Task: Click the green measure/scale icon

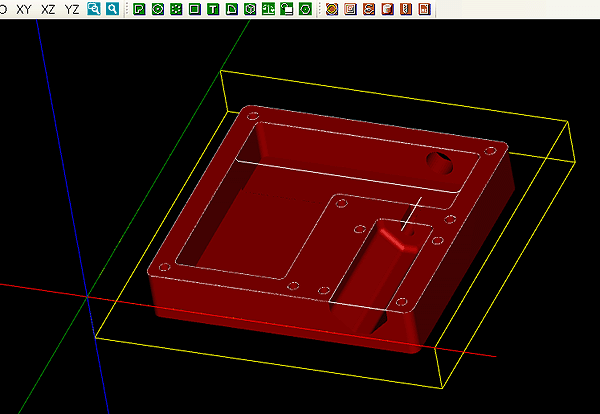Action: pos(268,9)
